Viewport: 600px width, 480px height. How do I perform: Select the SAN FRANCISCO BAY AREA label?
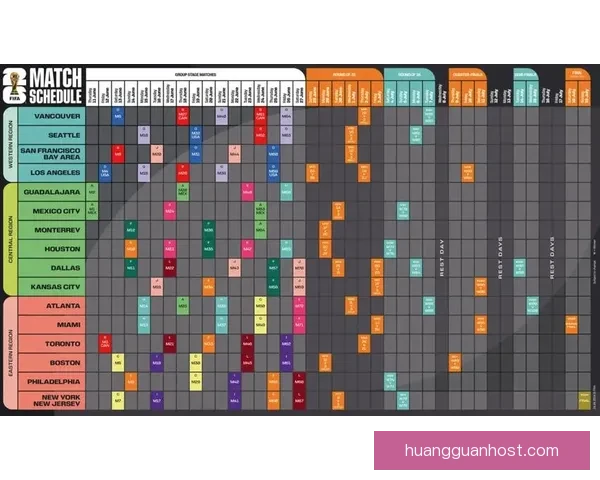[x=52, y=154]
